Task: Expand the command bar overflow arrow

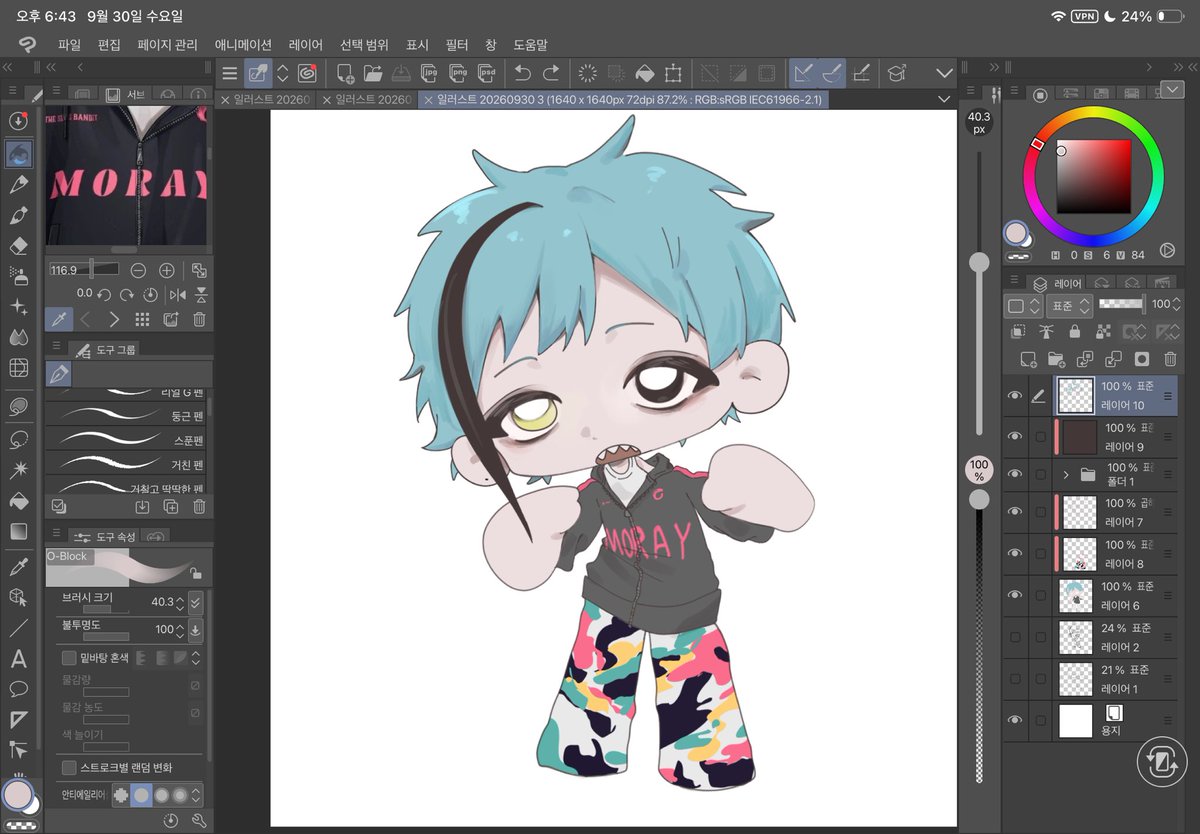Action: pyautogui.click(x=944, y=73)
